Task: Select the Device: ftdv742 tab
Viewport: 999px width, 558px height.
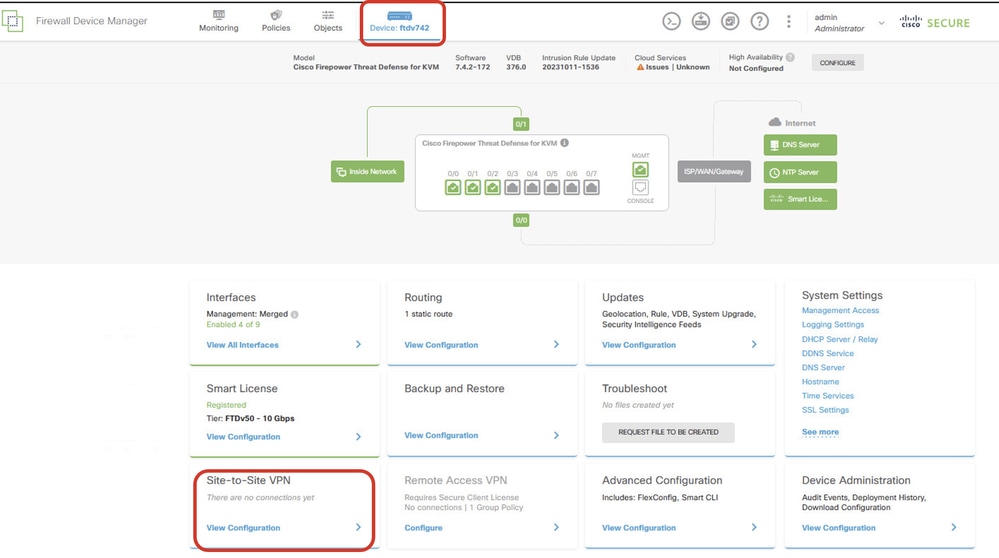Action: pos(399,22)
